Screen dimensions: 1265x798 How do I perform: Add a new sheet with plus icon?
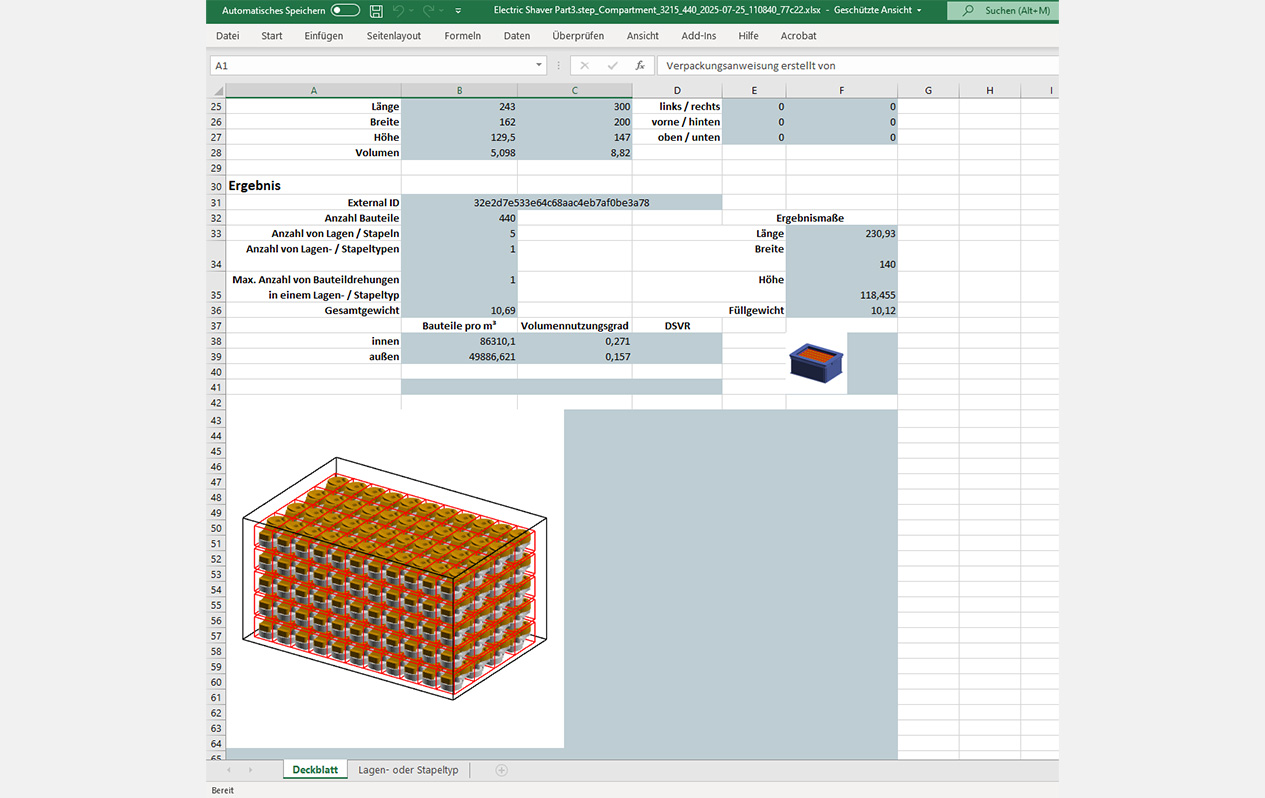coord(502,770)
